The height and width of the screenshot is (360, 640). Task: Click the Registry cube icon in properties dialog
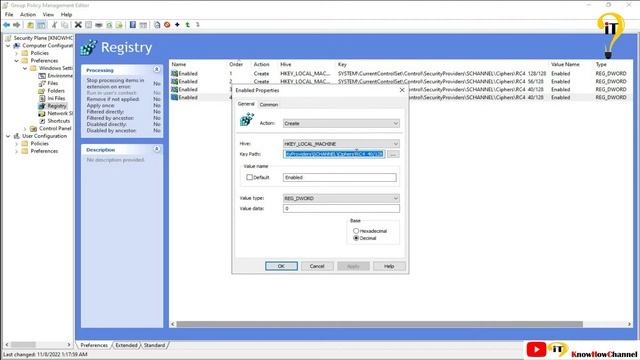[x=247, y=120]
